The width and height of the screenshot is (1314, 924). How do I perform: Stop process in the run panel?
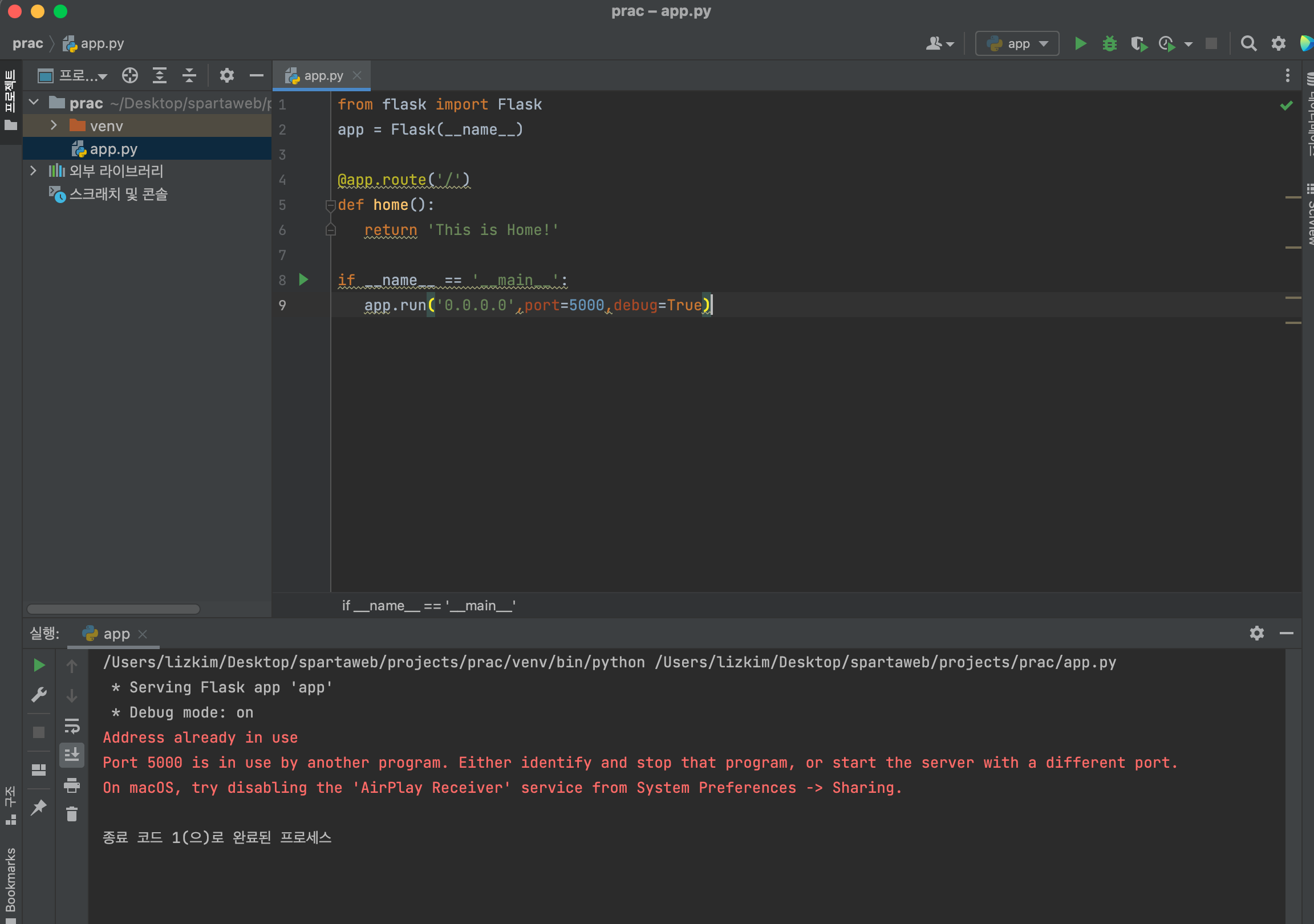(x=39, y=732)
